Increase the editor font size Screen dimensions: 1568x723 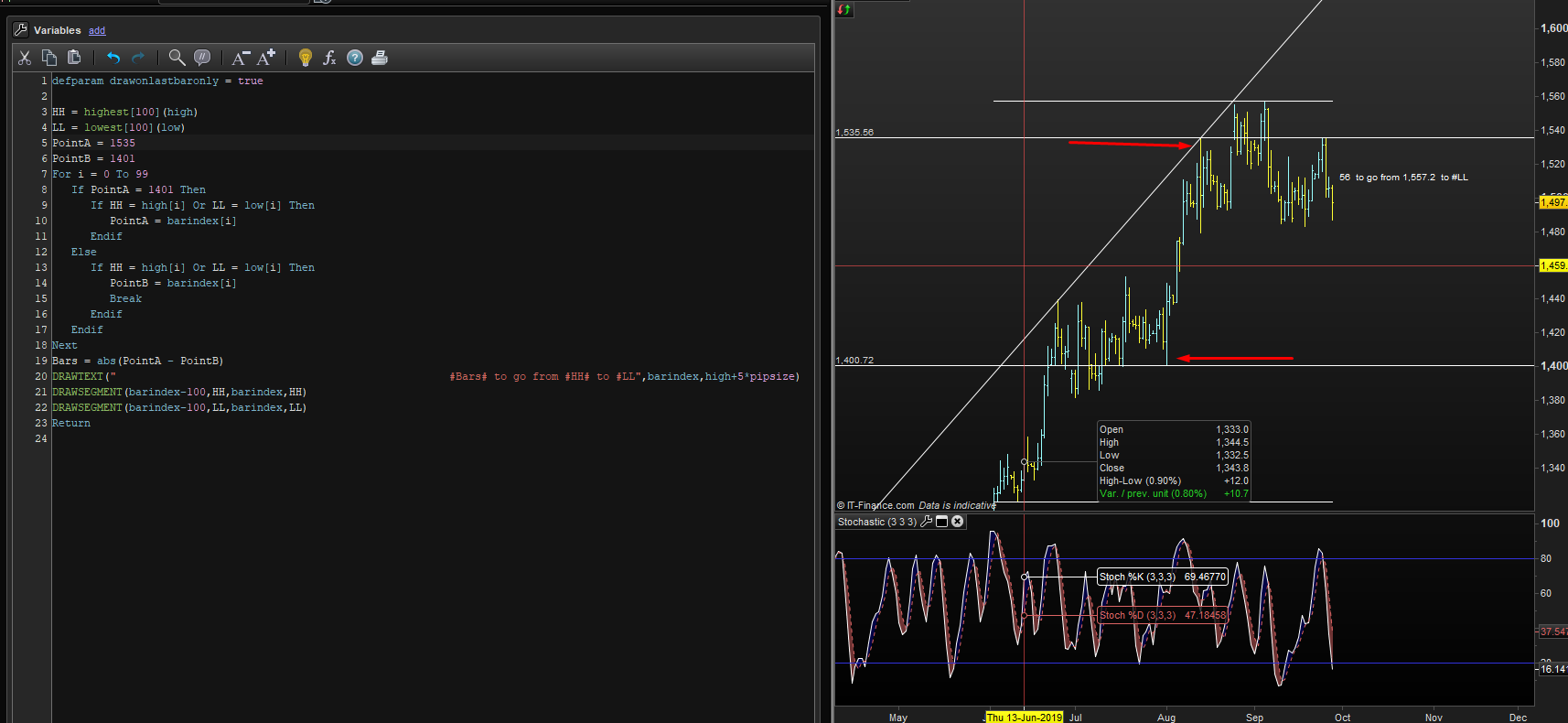266,58
